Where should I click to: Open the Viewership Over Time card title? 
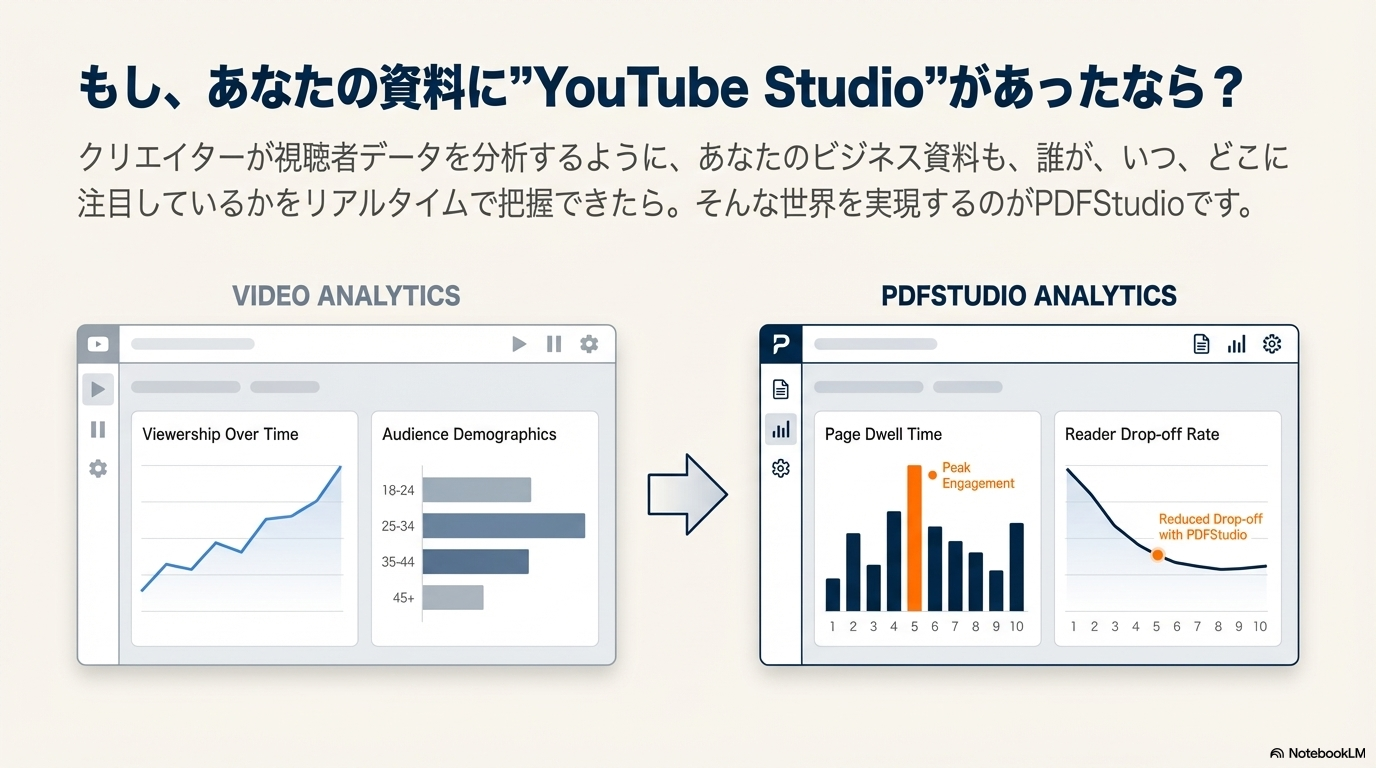(x=220, y=434)
